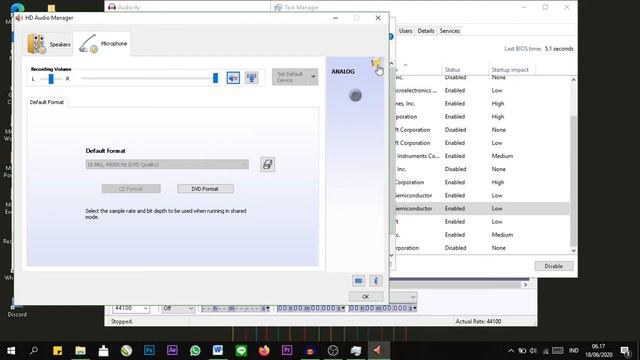640x360 pixels.
Task: Click the DVD Format button
Action: (x=205, y=189)
